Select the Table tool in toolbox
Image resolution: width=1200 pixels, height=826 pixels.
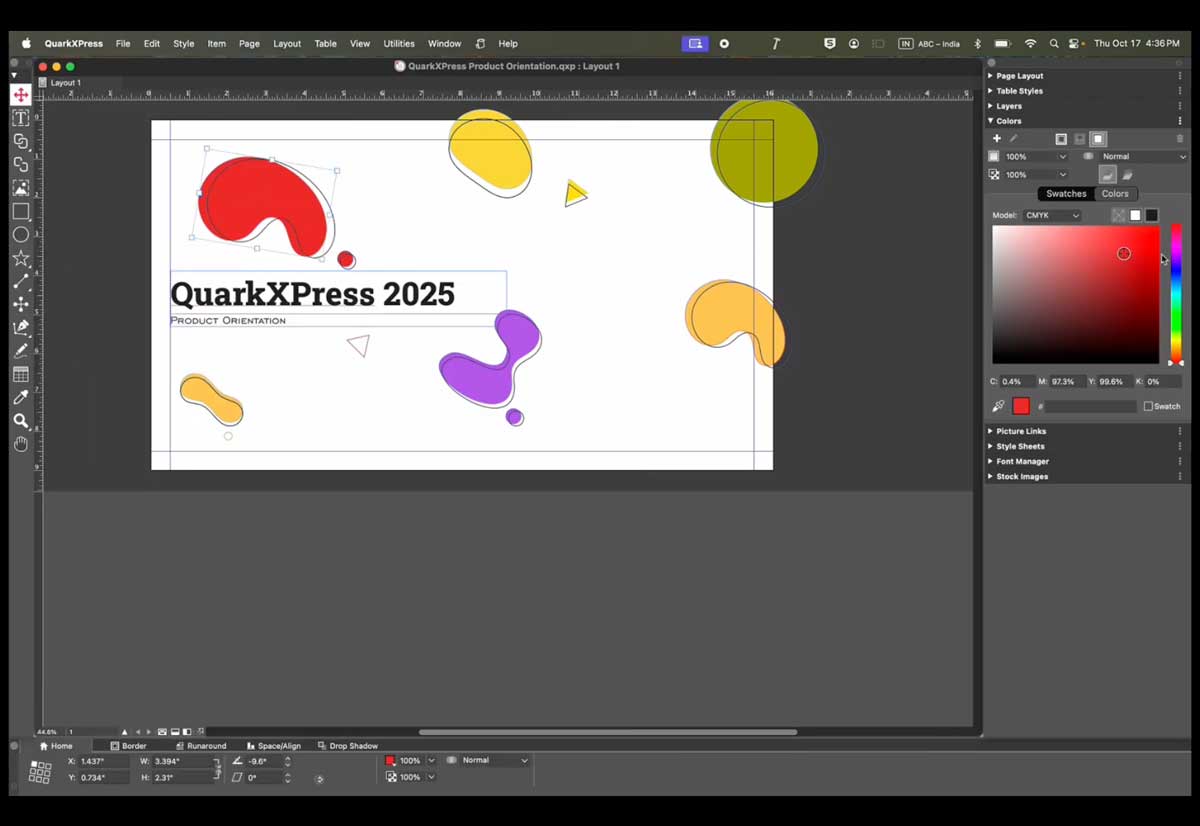tap(20, 374)
